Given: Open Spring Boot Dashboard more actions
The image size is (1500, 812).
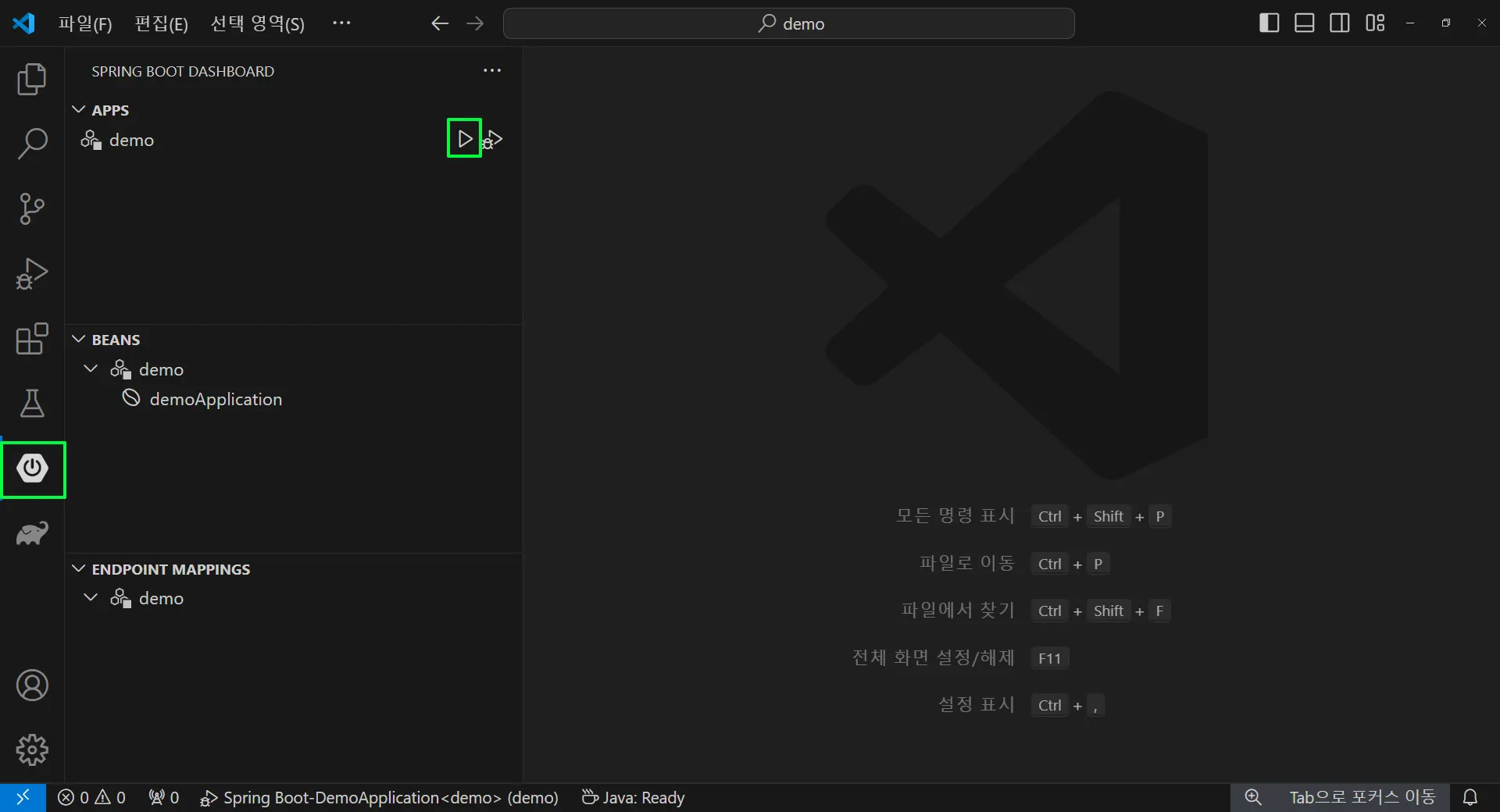Looking at the screenshot, I should (x=492, y=71).
